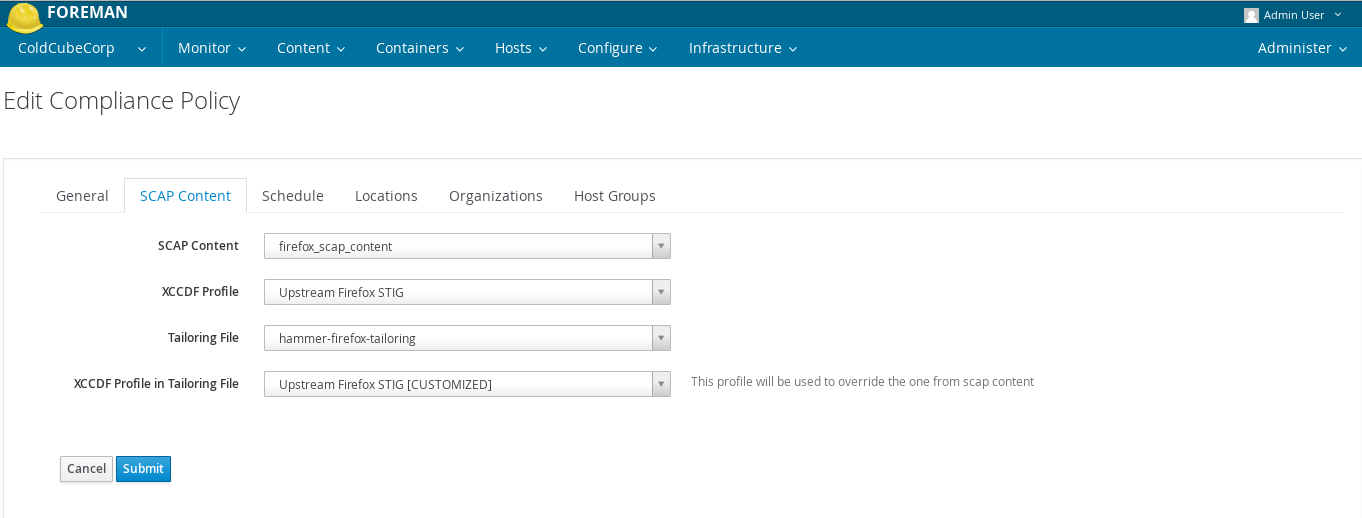Expand the SCAP Content dropdown
Image resolution: width=1362 pixels, height=518 pixels.
(x=467, y=246)
